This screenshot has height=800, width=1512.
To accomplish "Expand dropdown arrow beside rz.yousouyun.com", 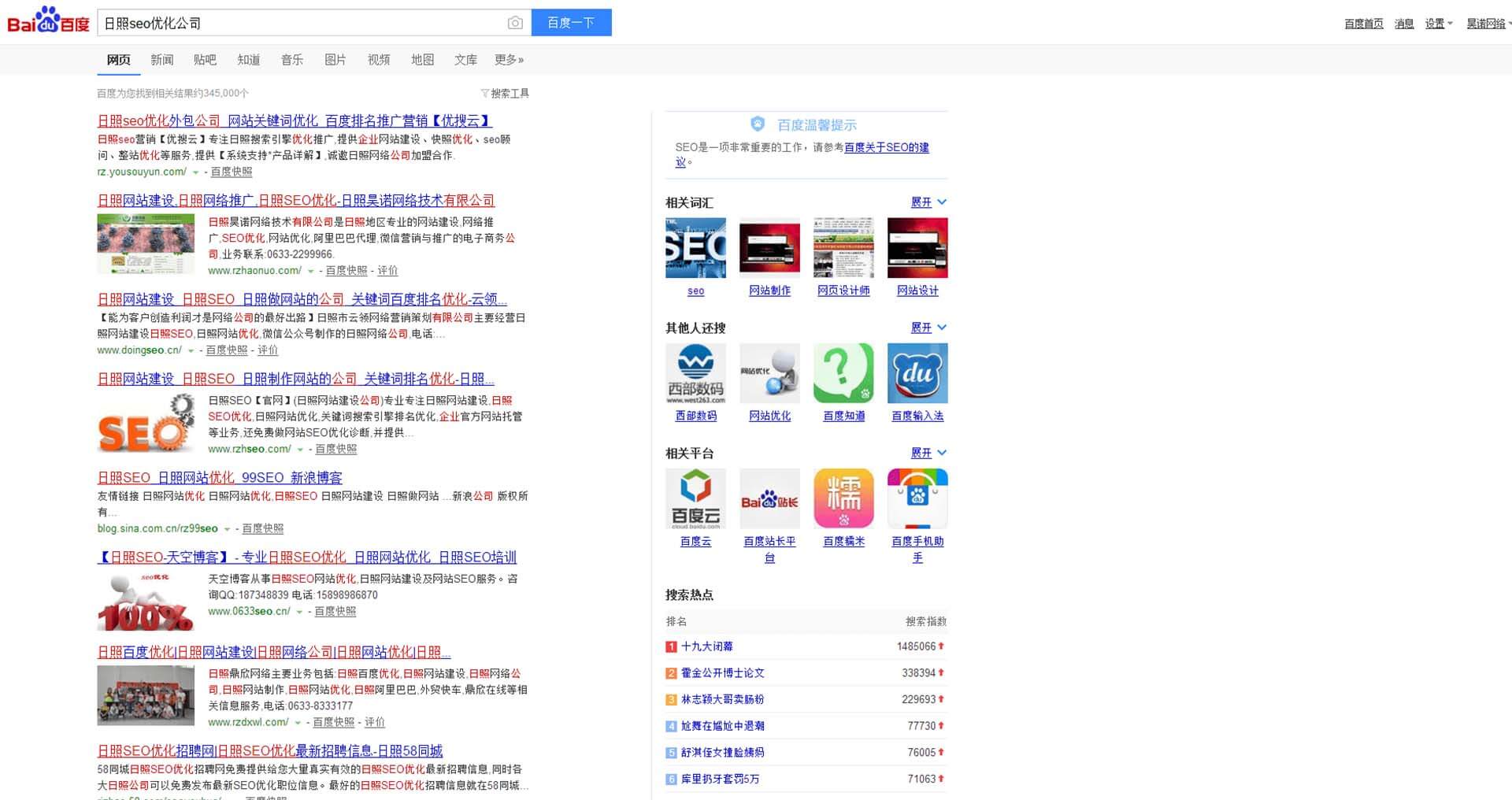I will (x=195, y=172).
